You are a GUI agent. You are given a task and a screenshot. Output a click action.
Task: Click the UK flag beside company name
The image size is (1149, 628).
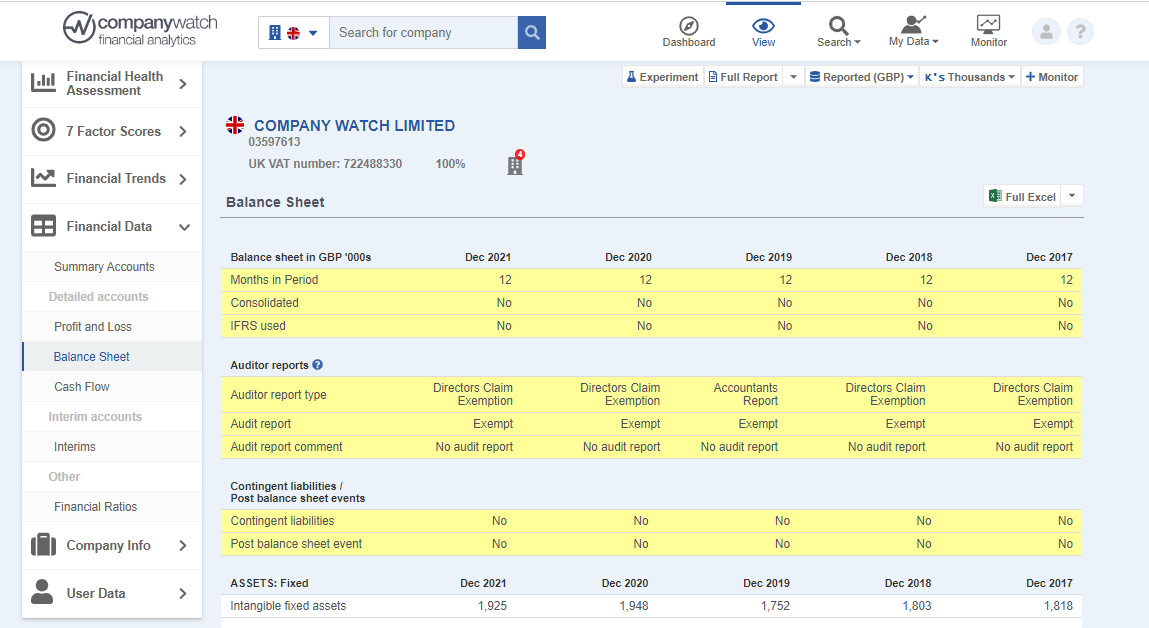tap(235, 125)
